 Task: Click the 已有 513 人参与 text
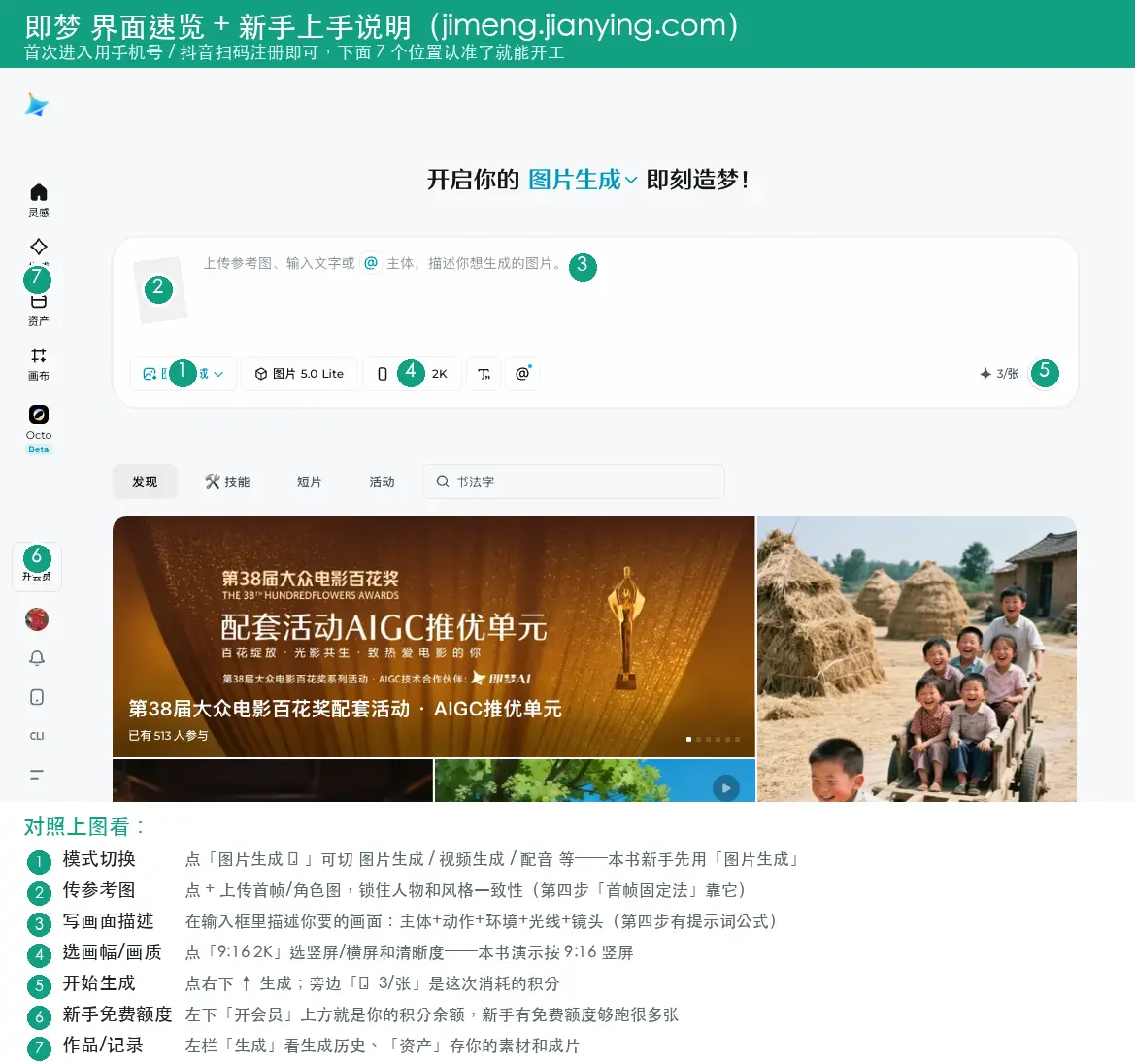168,736
